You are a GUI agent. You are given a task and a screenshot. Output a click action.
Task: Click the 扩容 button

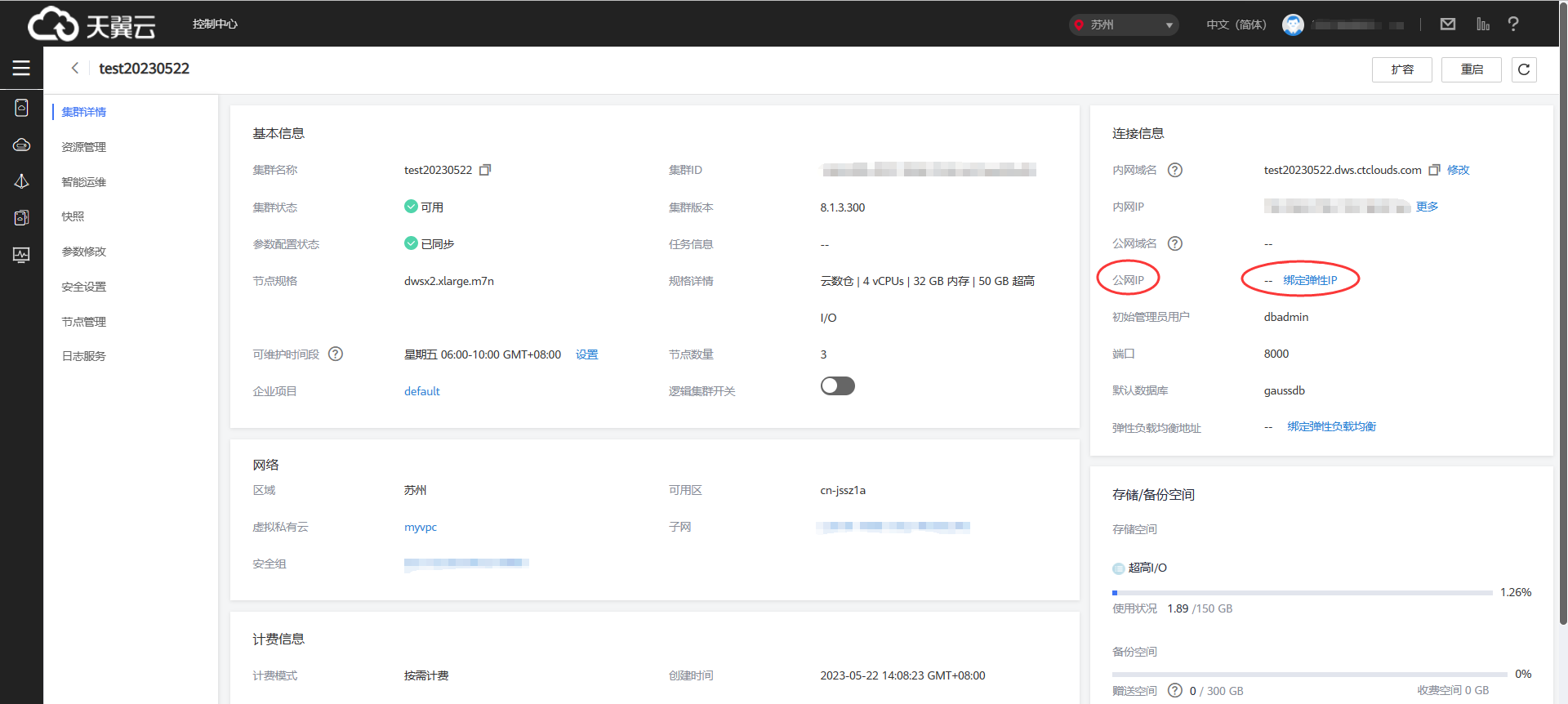click(x=1401, y=69)
